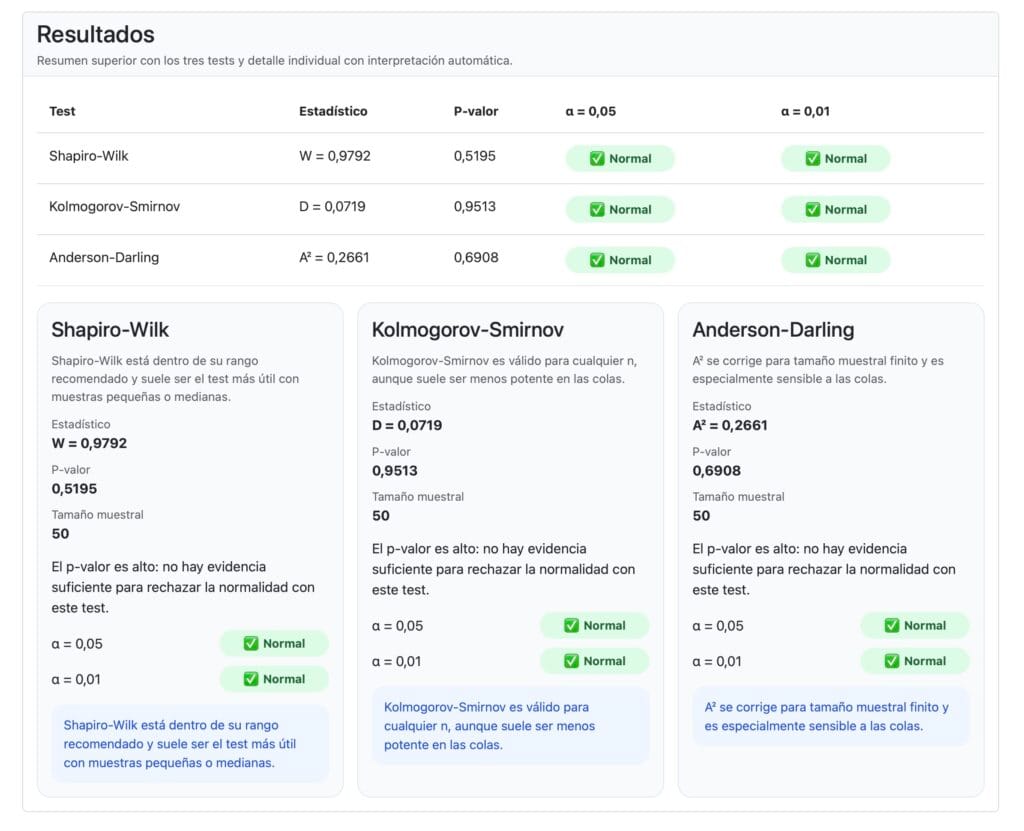Click the Anderson-Darling card's α = 0,01 Normal badge

click(915, 661)
